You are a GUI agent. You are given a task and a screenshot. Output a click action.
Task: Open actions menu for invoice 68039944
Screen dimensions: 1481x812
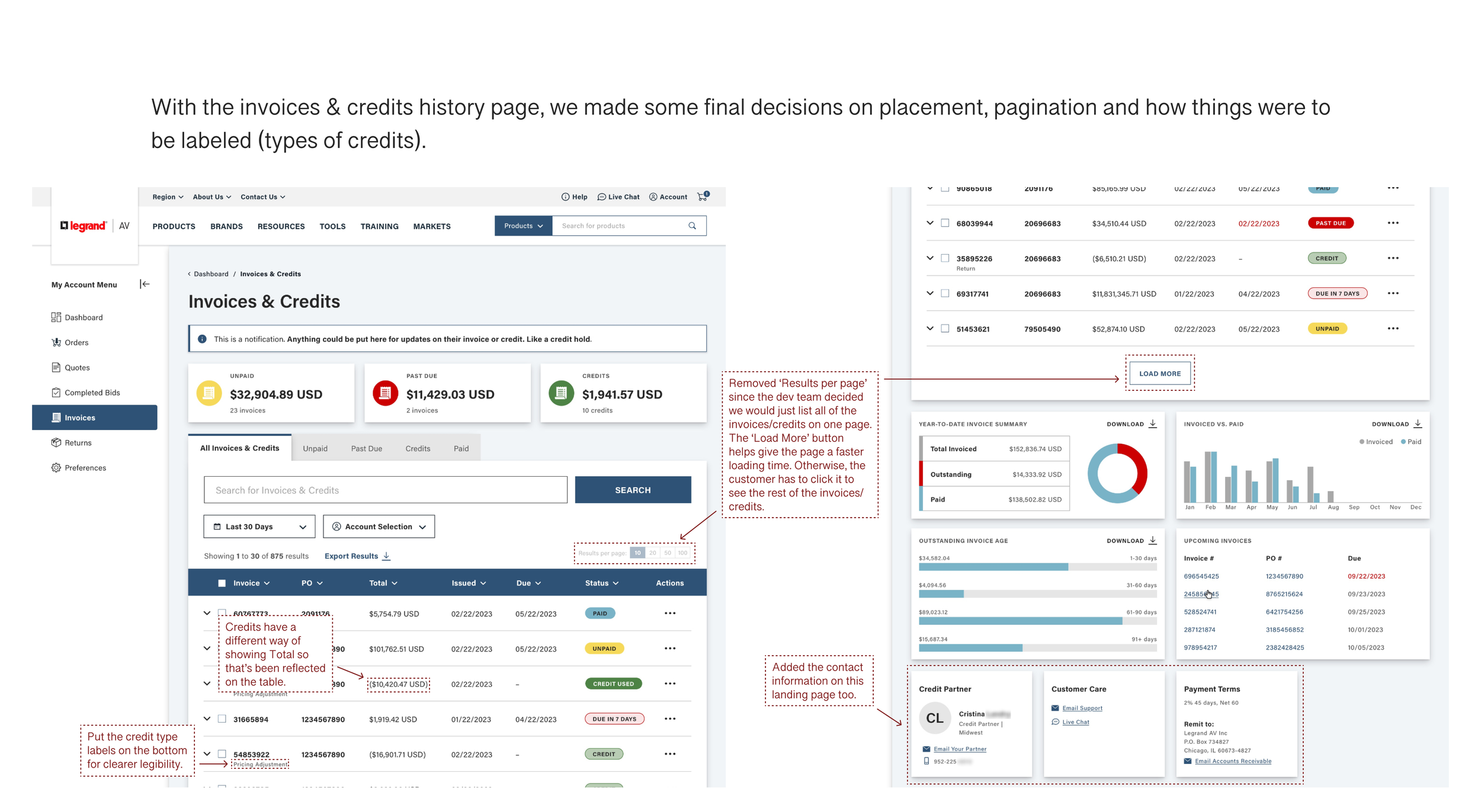(x=1393, y=223)
